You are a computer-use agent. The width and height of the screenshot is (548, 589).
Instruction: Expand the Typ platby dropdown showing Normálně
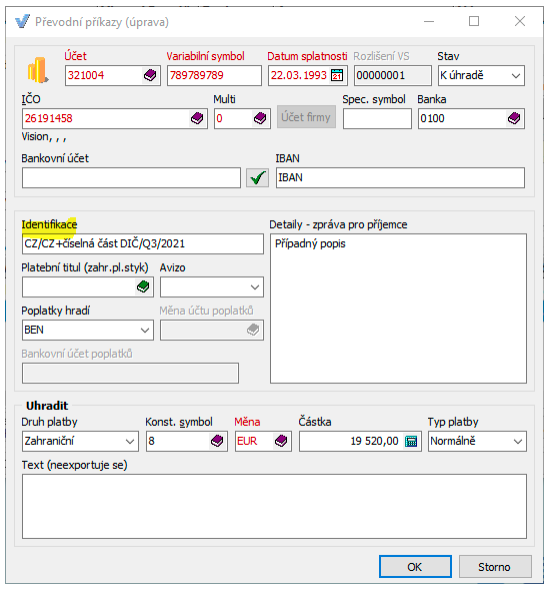(x=477, y=441)
